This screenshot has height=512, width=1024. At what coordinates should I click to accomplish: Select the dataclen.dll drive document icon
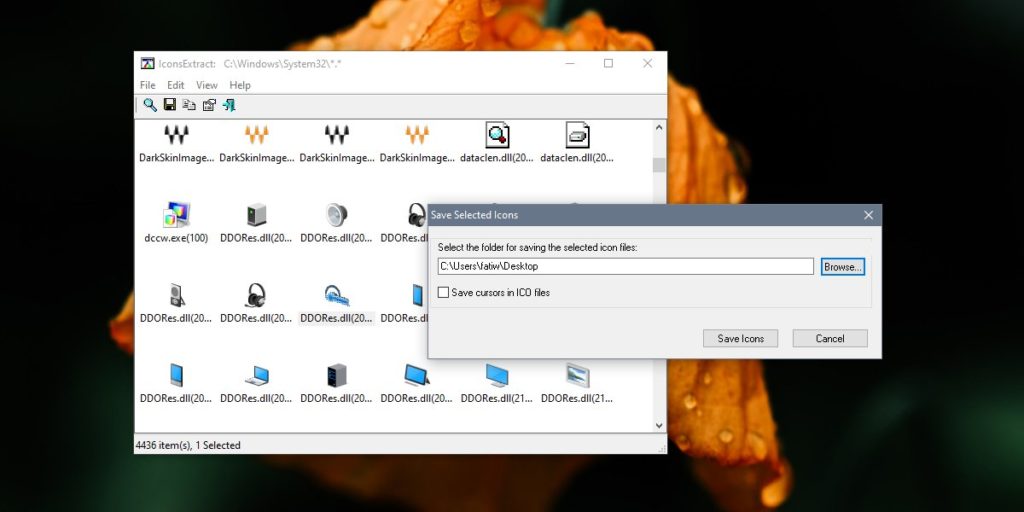[x=577, y=135]
